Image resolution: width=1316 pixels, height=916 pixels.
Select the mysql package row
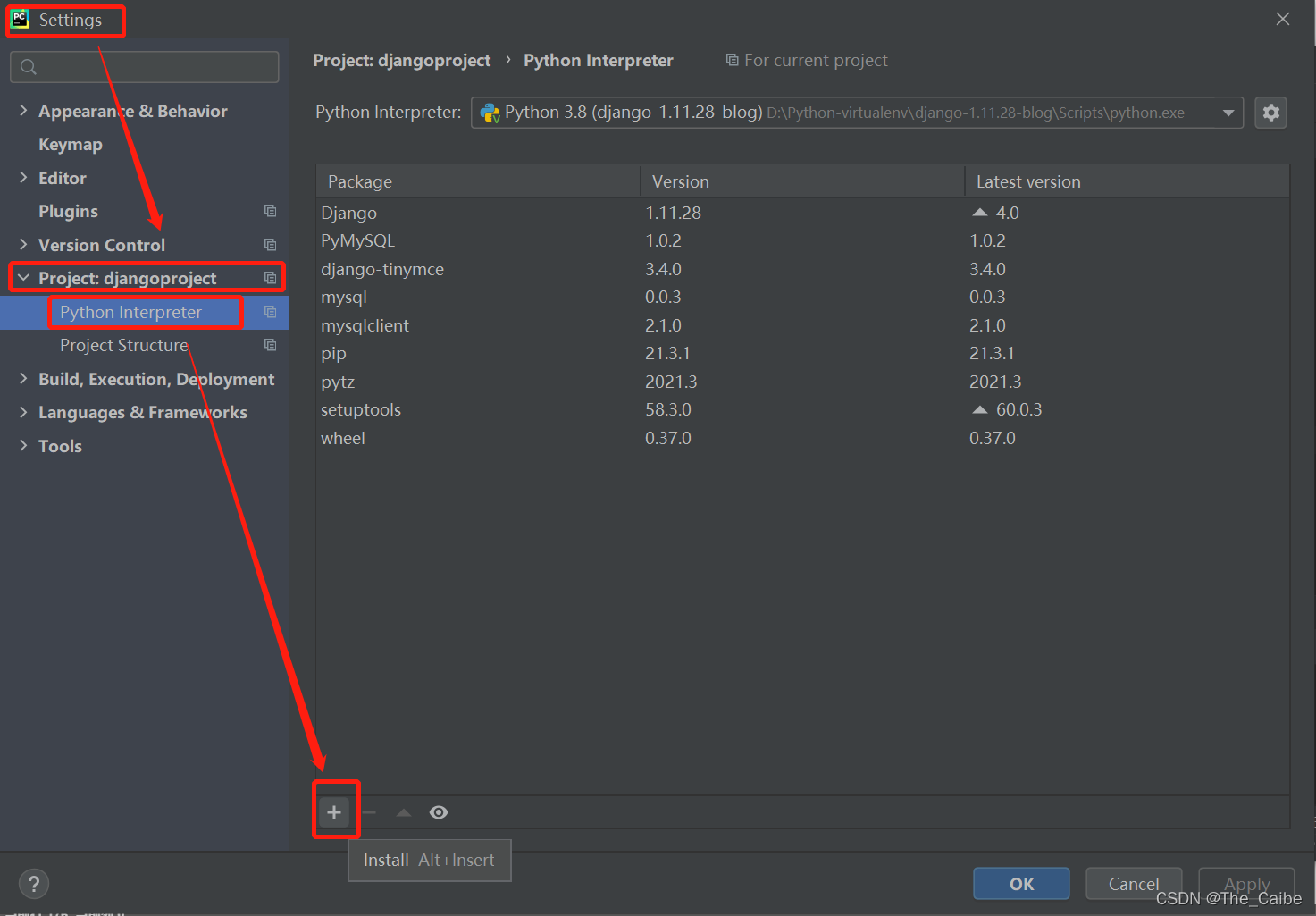(802, 297)
